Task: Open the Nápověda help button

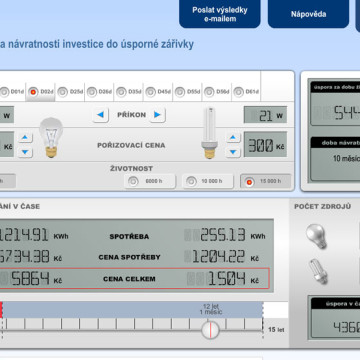Action: [x=308, y=14]
